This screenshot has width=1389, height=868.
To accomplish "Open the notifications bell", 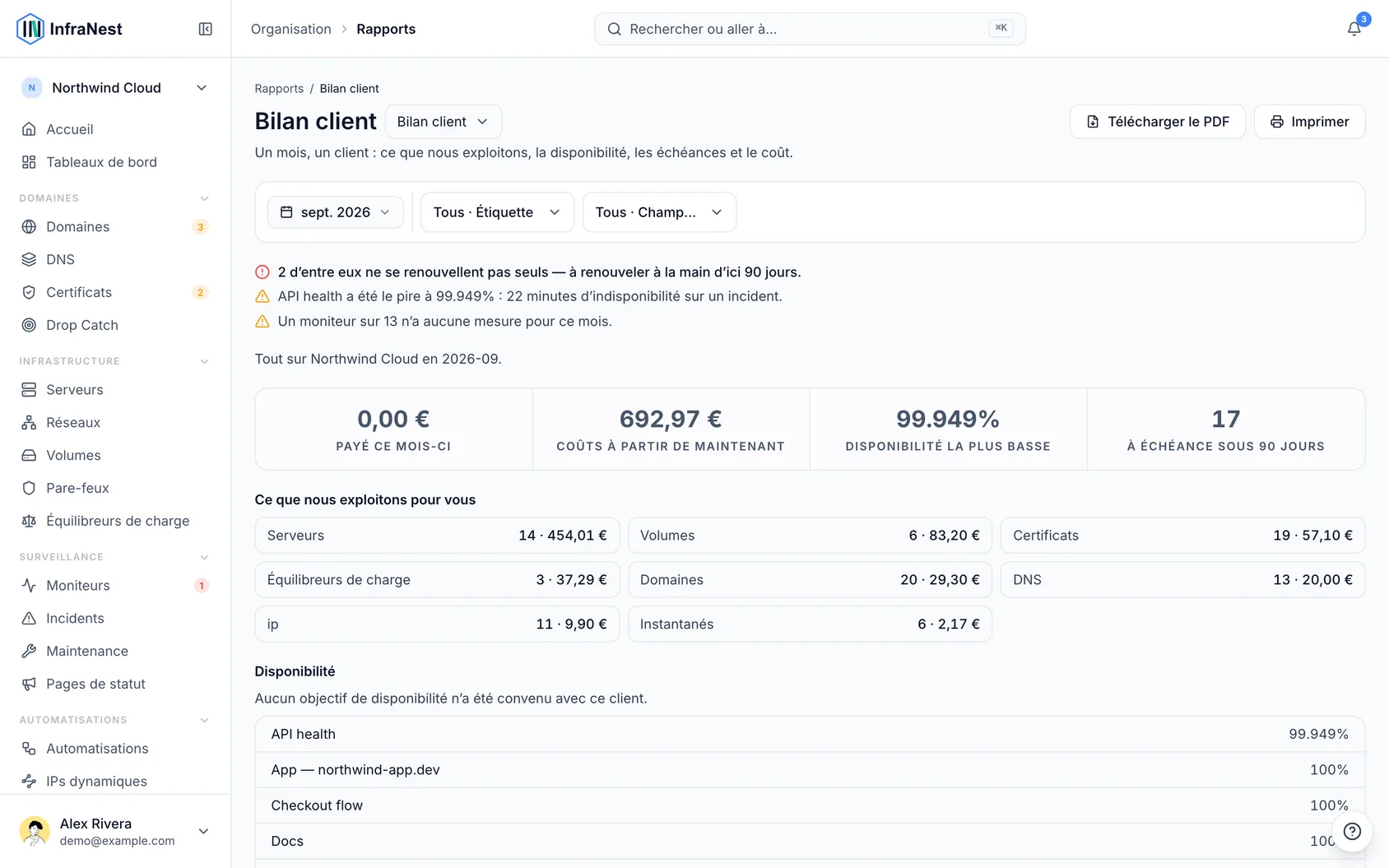I will coord(1354,29).
